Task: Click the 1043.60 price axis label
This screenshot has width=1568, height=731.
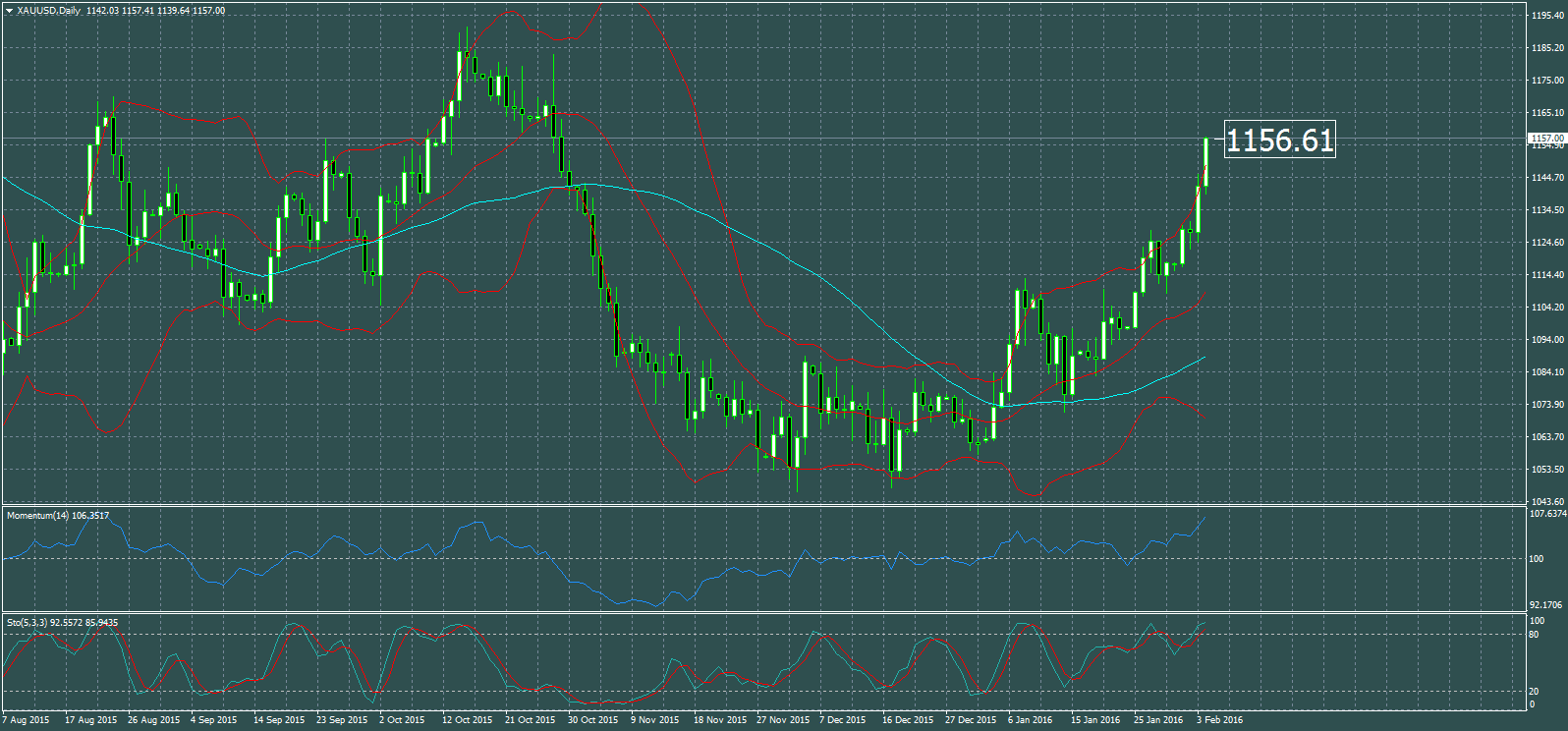Action: [1547, 502]
